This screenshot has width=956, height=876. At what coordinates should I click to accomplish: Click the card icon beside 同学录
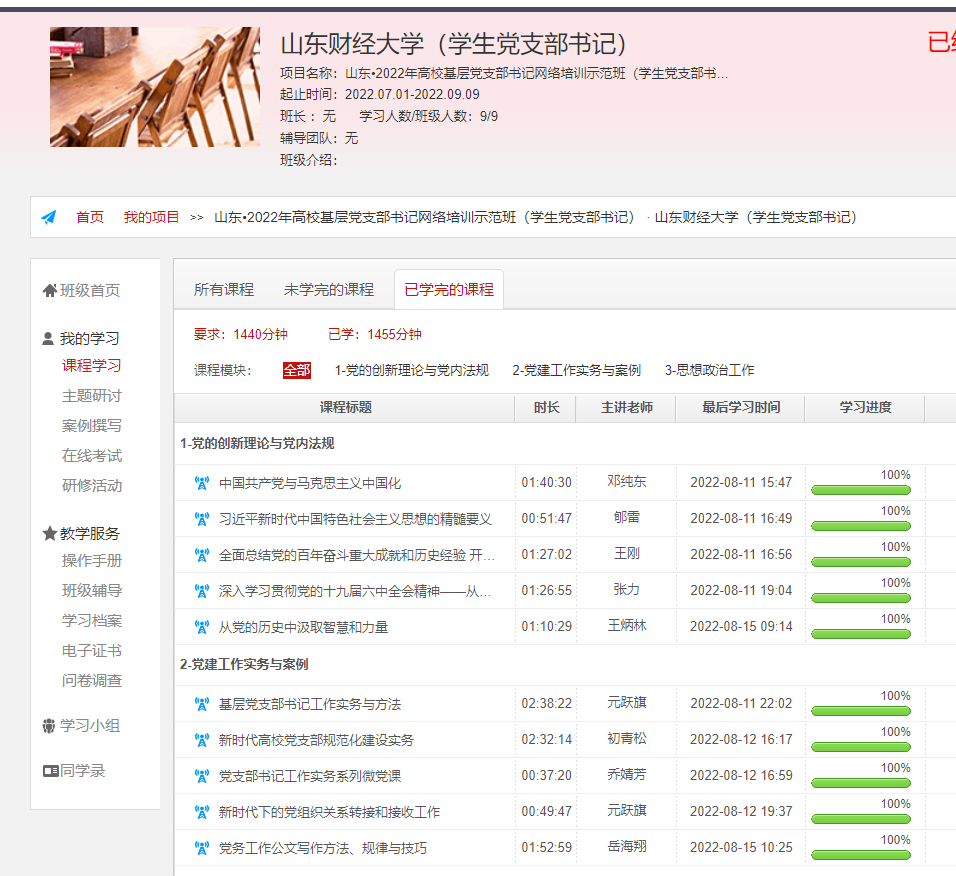[50, 771]
